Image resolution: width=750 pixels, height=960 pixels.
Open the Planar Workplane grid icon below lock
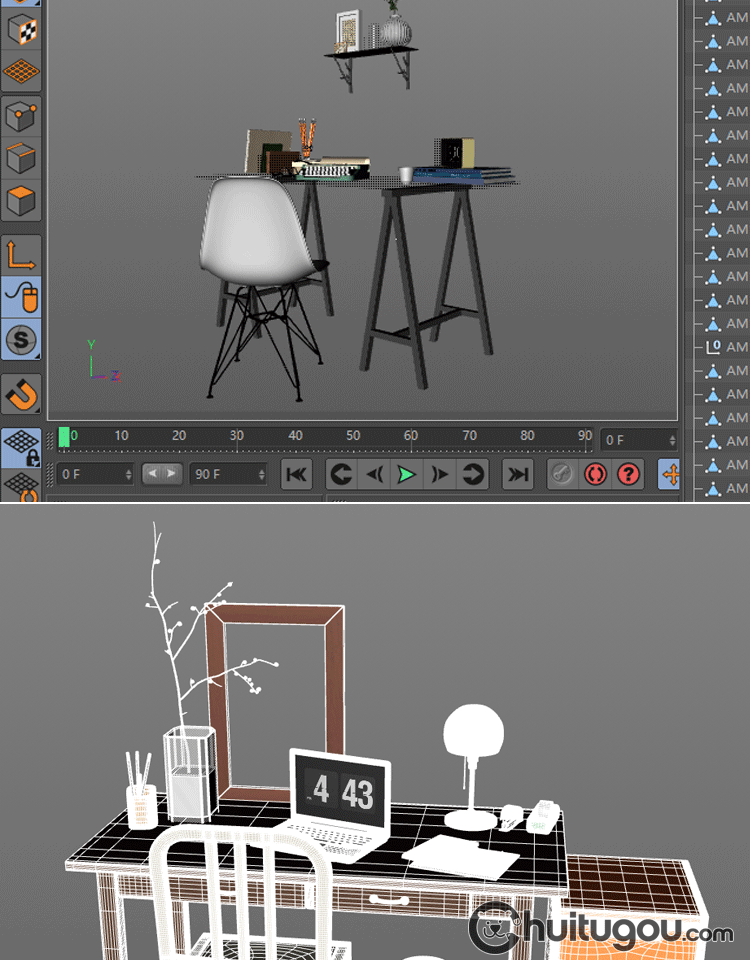21,486
